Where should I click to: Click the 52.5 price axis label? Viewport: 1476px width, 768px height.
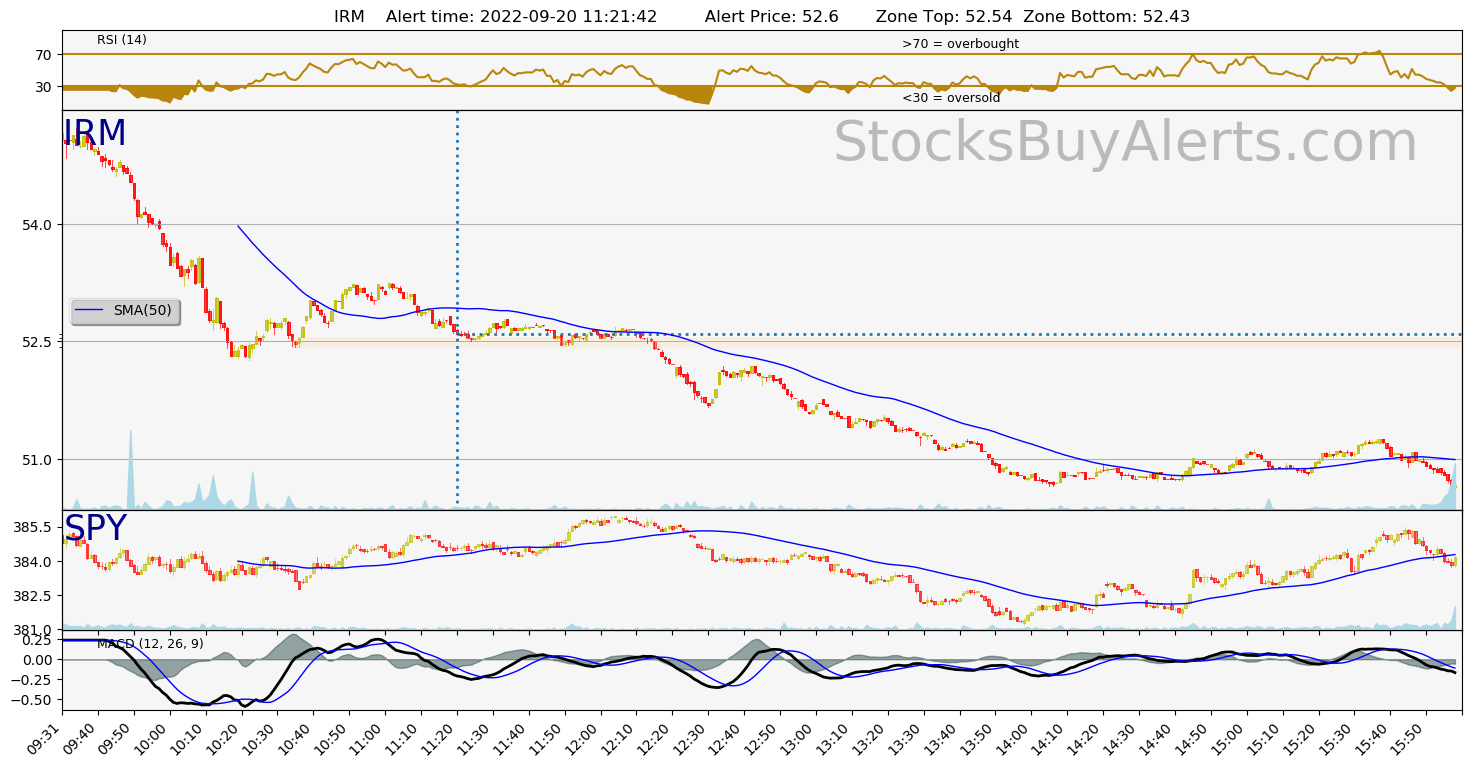pos(38,342)
